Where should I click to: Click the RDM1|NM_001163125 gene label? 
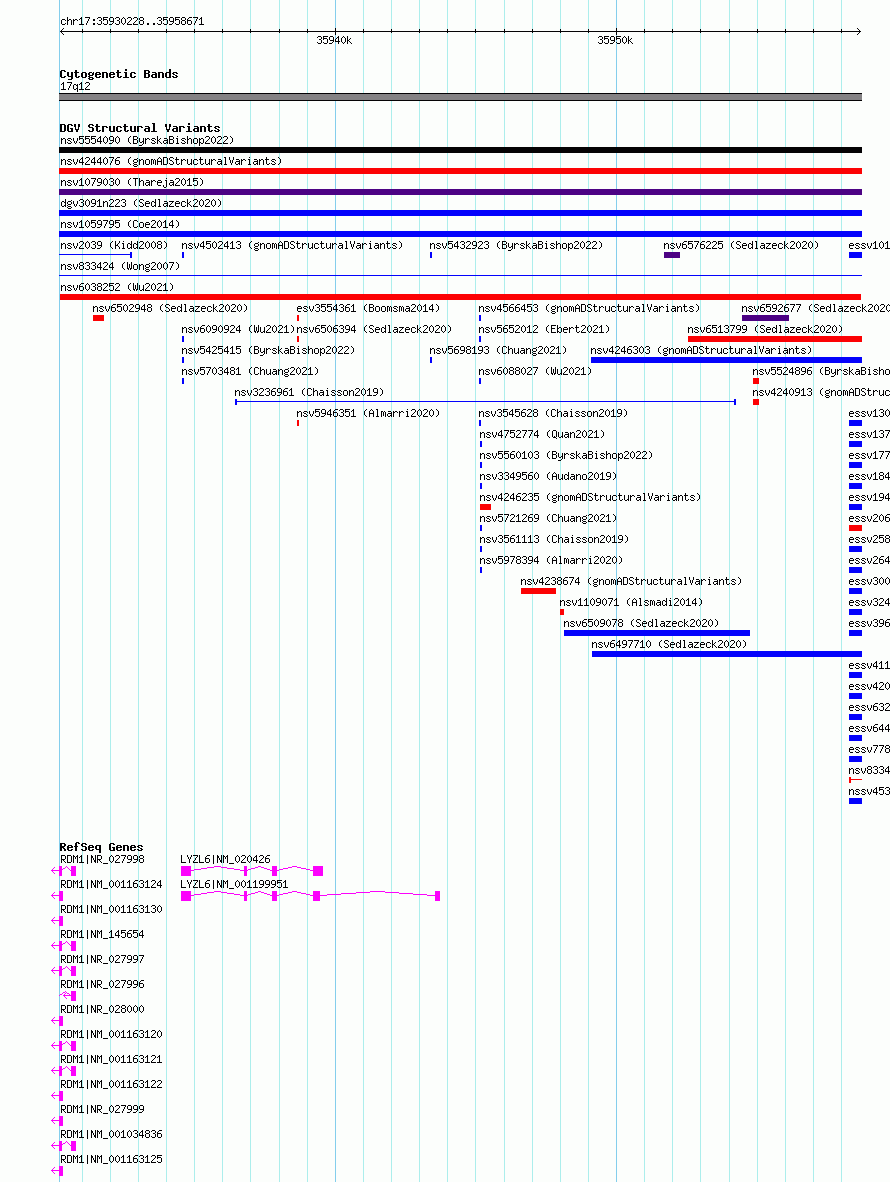click(x=112, y=1160)
